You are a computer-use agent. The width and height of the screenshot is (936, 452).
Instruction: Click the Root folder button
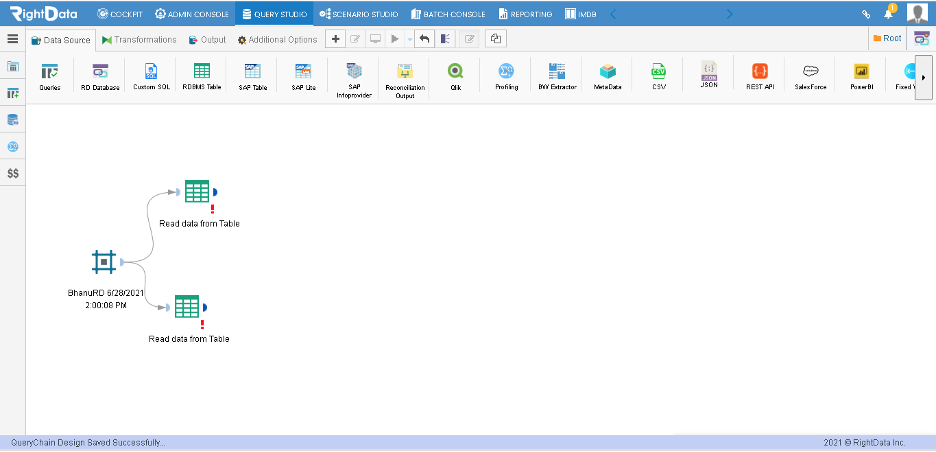coord(887,38)
